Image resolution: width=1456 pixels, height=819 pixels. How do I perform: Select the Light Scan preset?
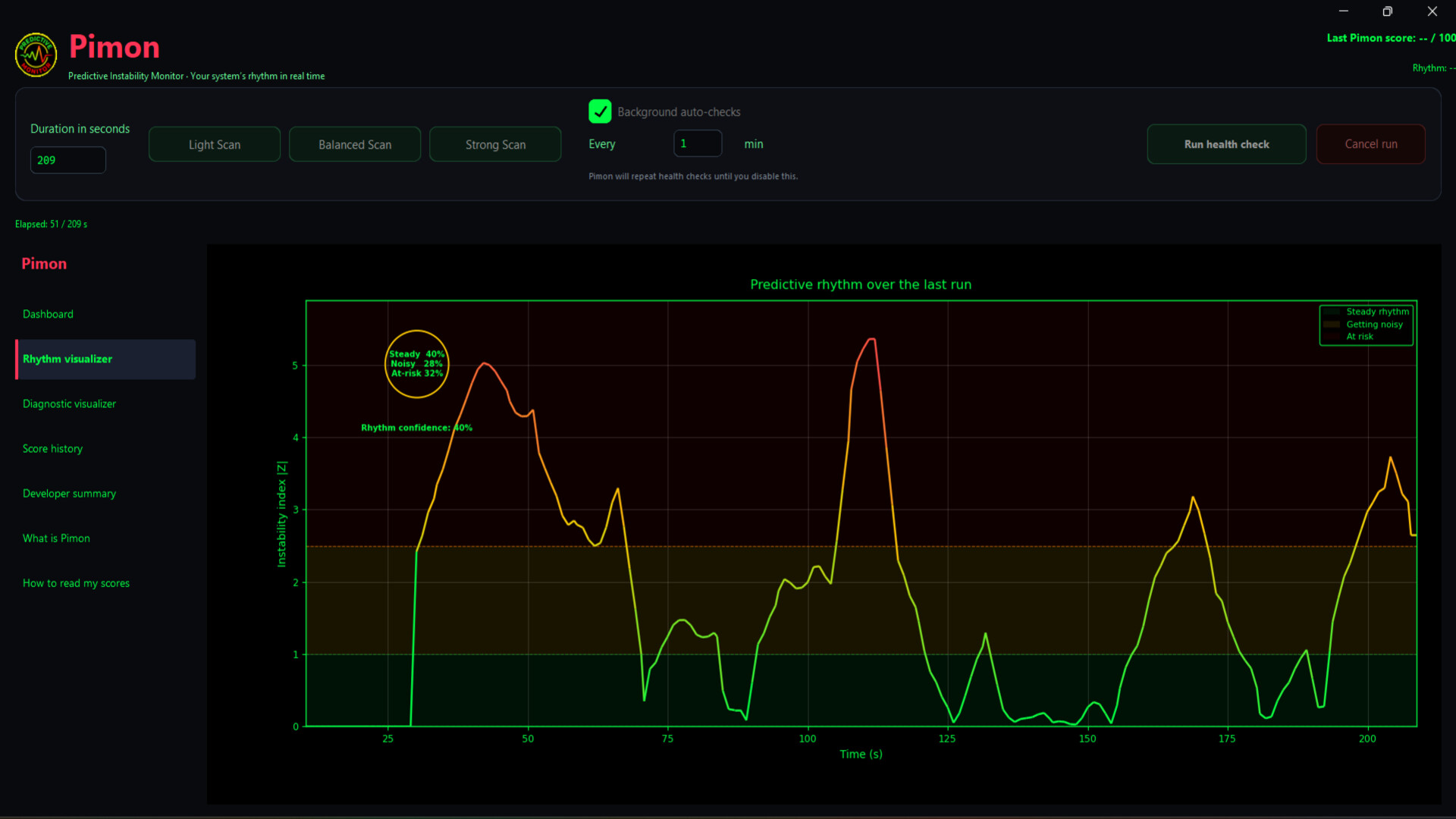click(x=215, y=144)
